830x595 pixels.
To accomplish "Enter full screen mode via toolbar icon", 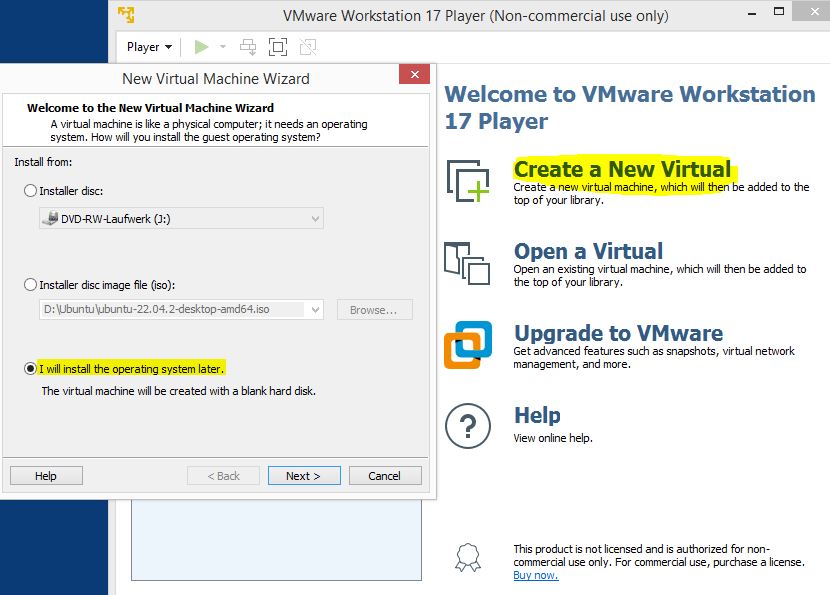I will pos(278,47).
